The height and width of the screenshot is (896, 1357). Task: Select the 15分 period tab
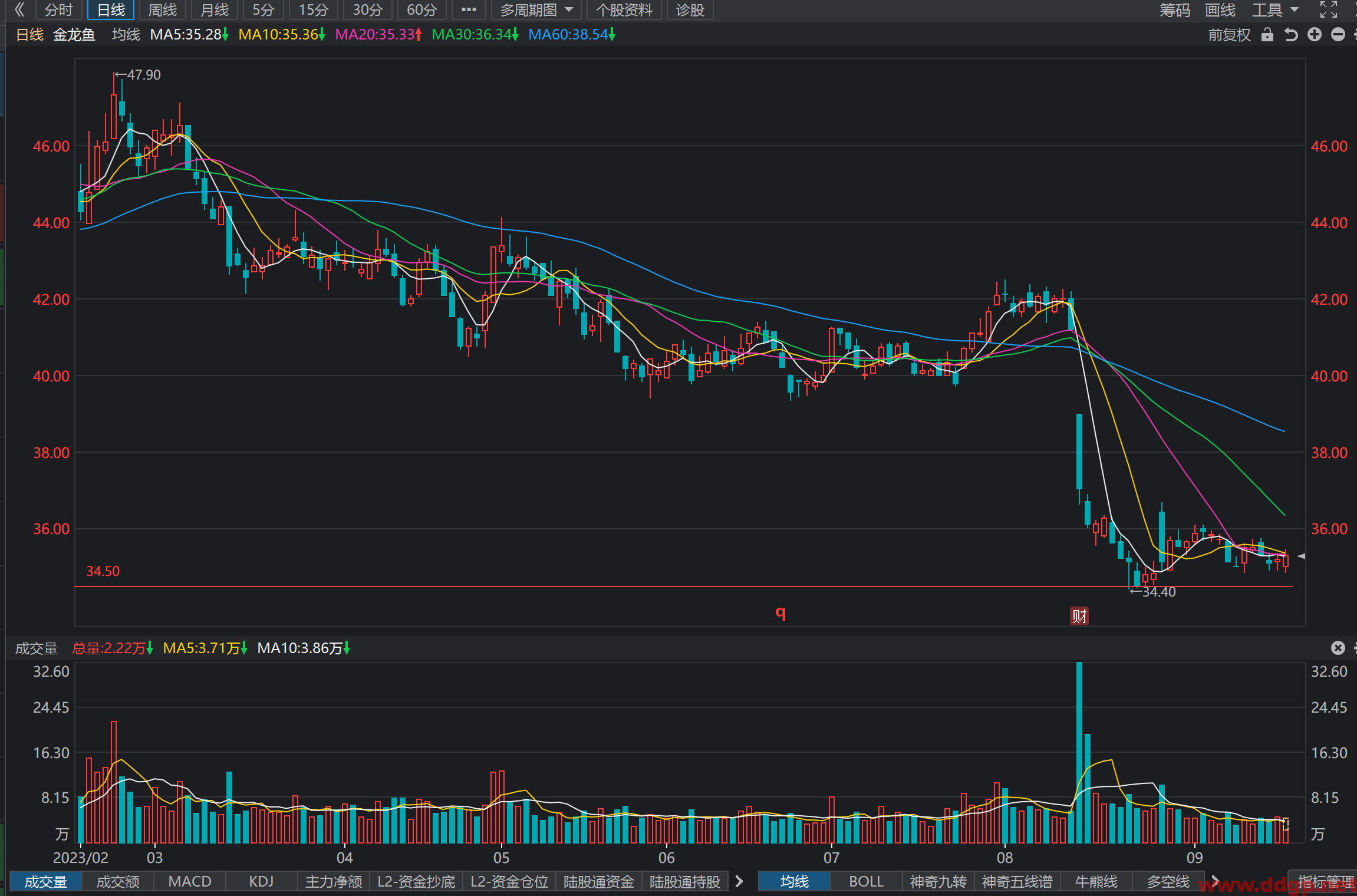tap(313, 9)
